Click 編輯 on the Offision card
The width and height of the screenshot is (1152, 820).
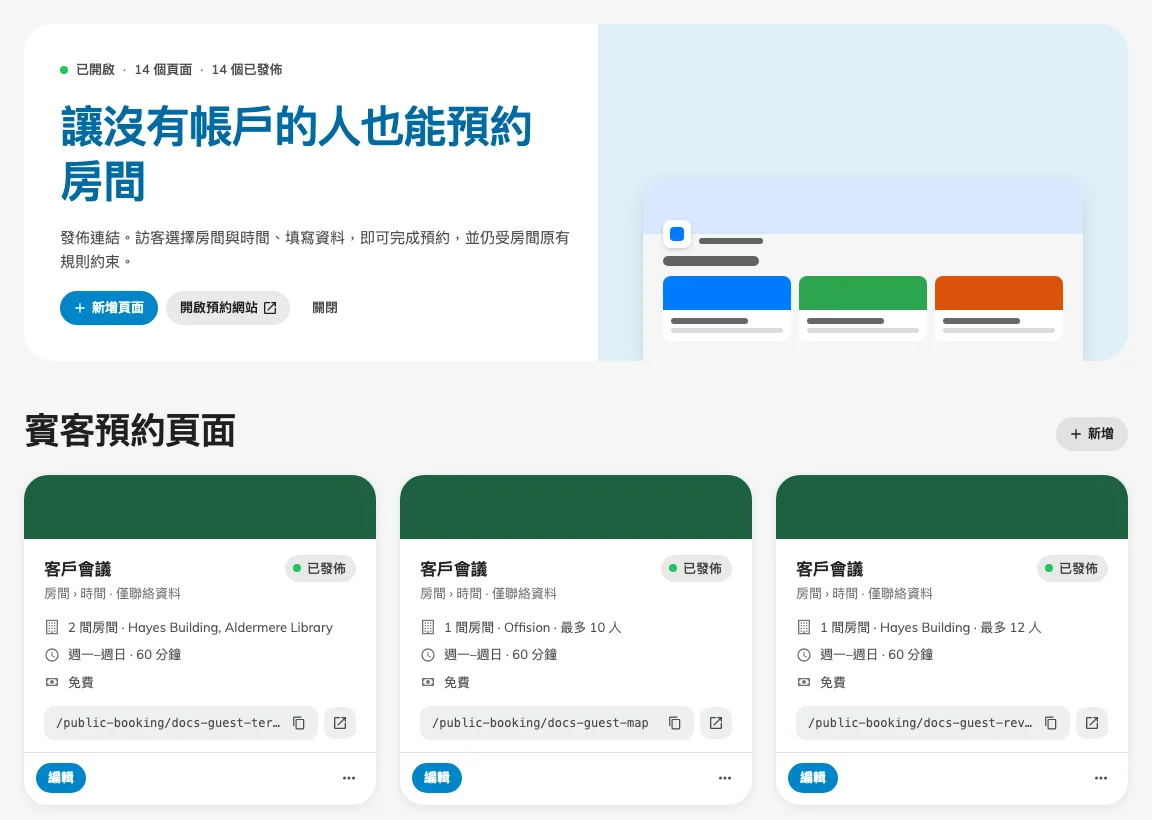pos(437,777)
